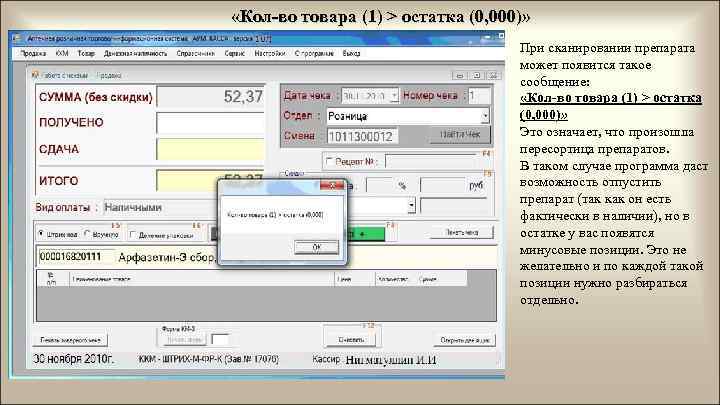Image resolution: width=720 pixels, height=405 pixels.
Task: Click the barcode field 000016820111
Action: 76,257
